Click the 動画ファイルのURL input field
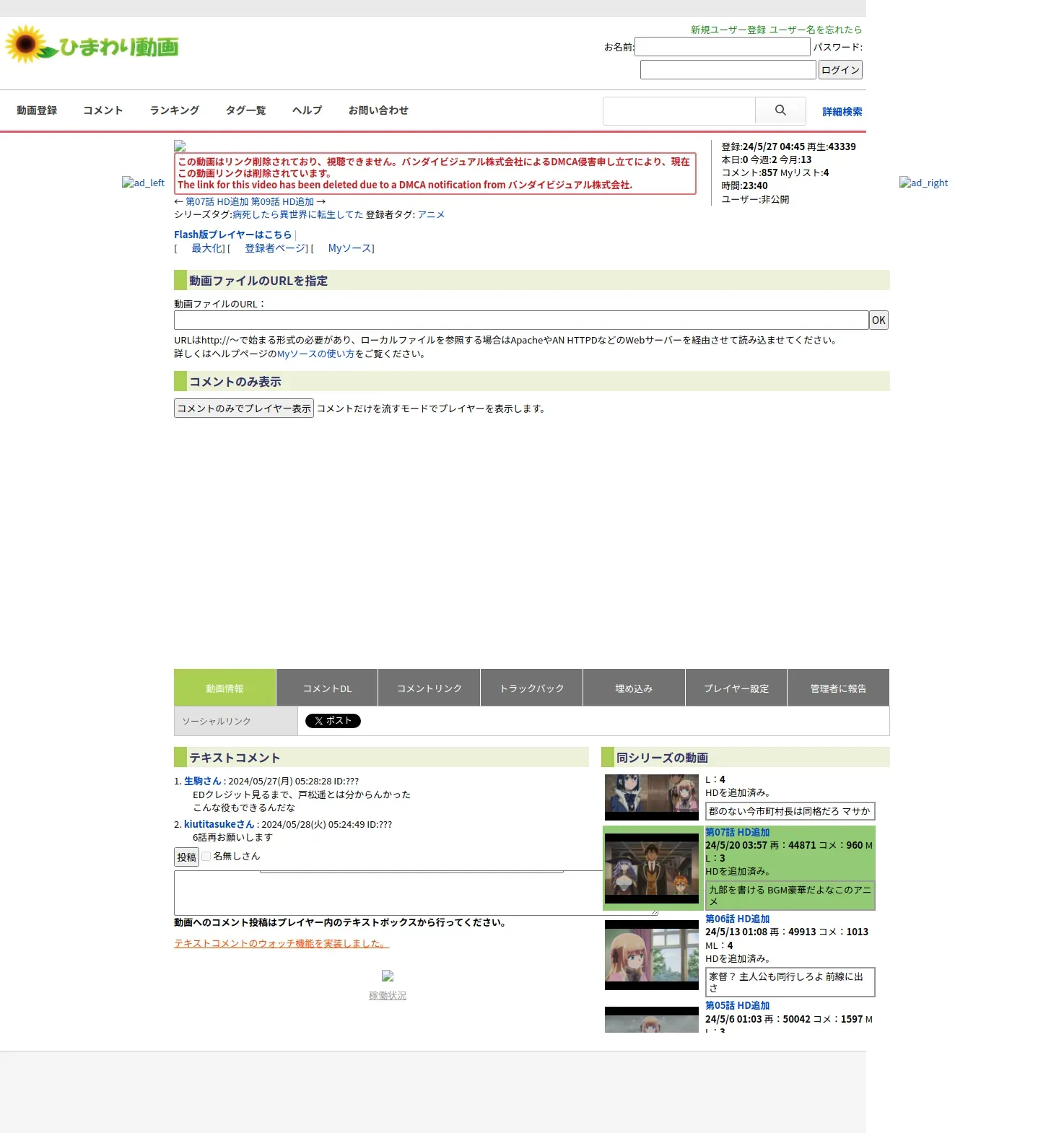 pyautogui.click(x=521, y=320)
